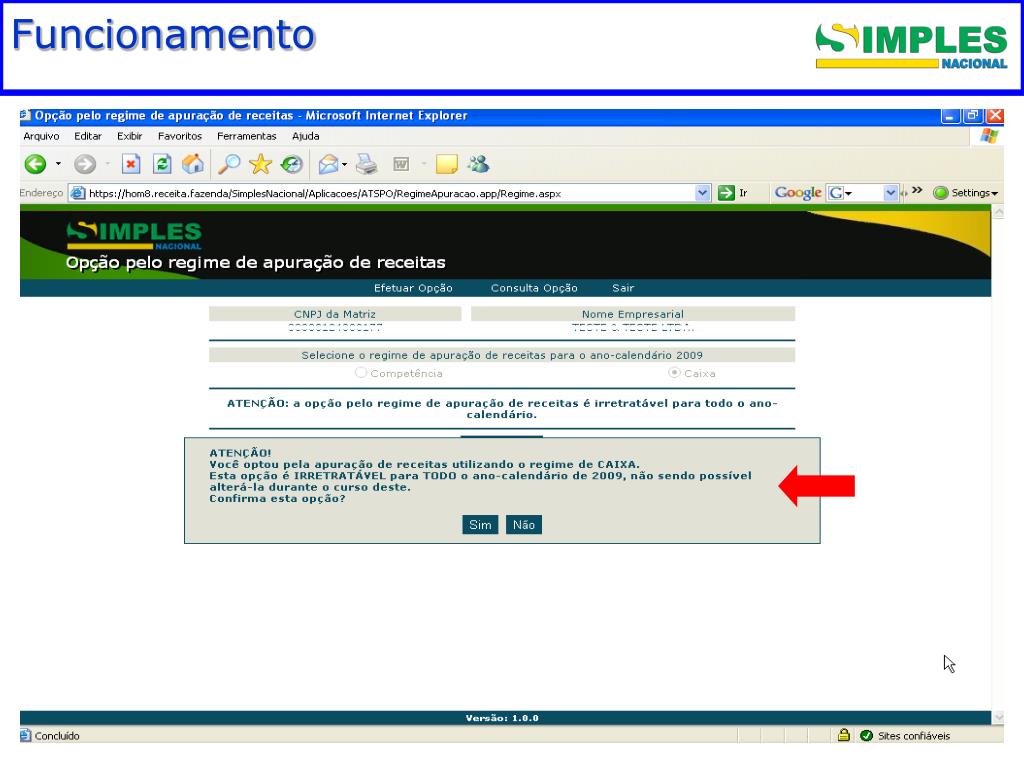The width and height of the screenshot is (1024, 768).
Task: Click inside the address URL field
Action: pos(390,193)
